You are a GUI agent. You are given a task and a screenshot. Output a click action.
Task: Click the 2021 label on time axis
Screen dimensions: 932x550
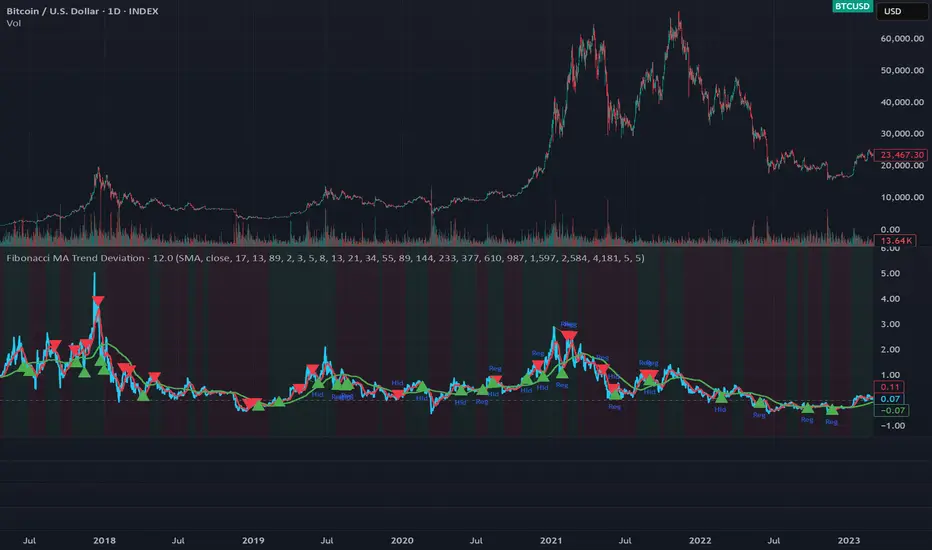tap(551, 540)
